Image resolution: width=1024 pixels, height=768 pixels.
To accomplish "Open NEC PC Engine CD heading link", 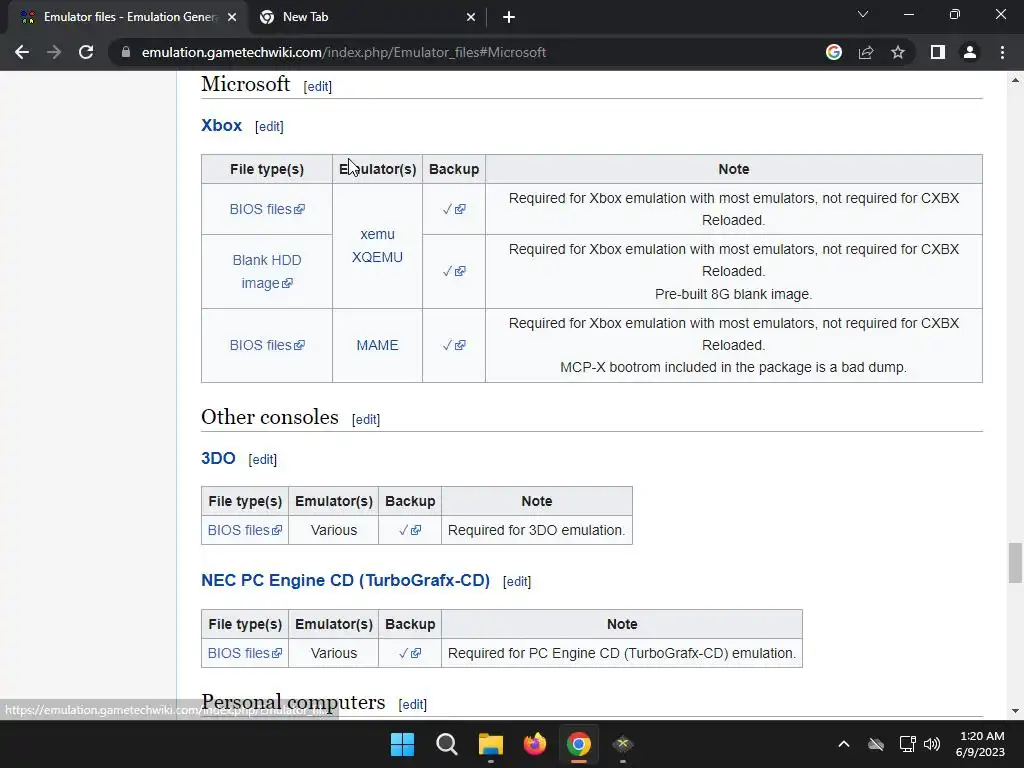I will coord(345,581).
